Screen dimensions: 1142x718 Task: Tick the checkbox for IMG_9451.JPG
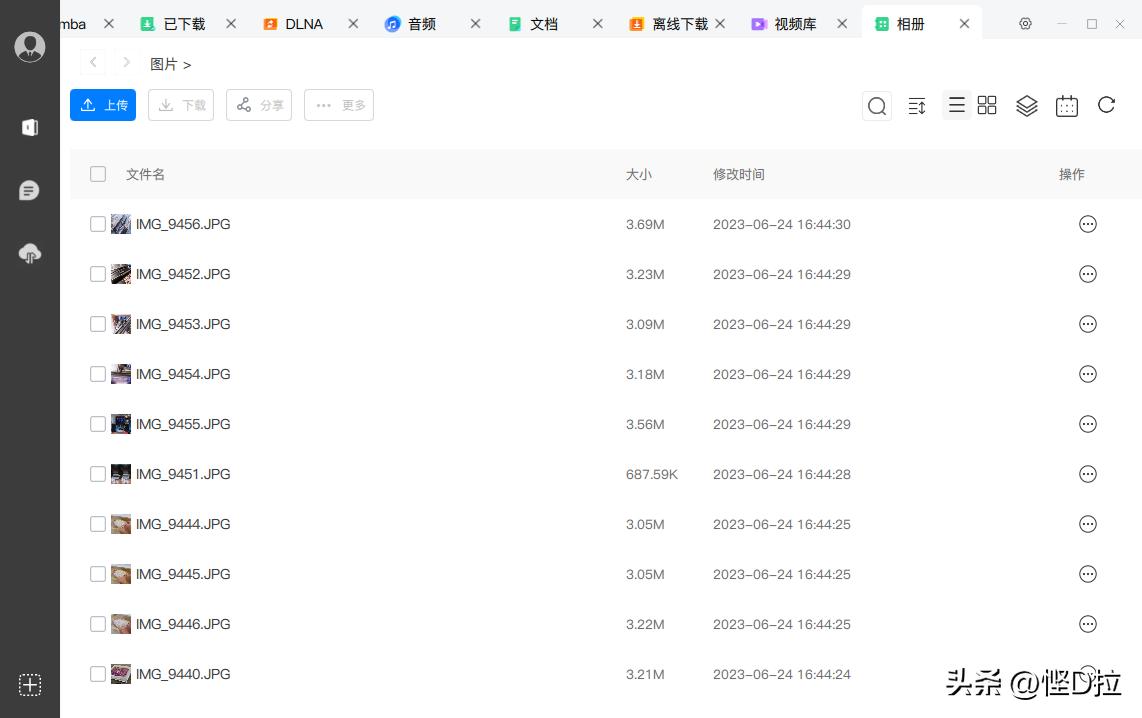97,474
